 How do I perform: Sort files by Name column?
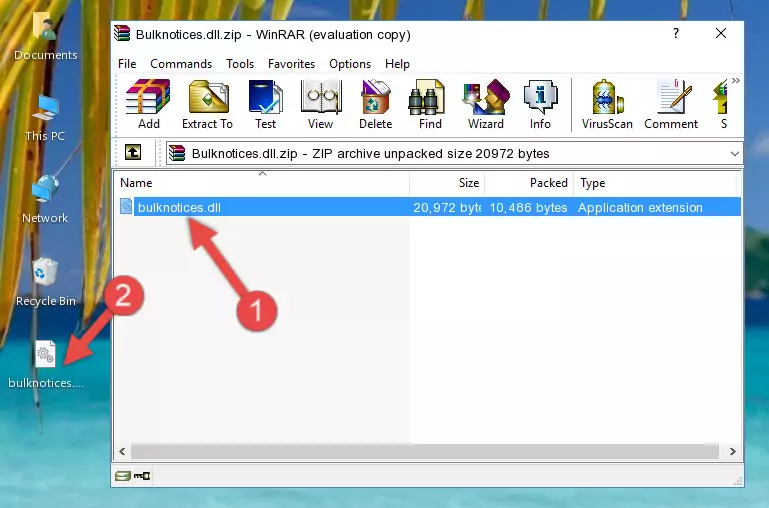pos(262,183)
